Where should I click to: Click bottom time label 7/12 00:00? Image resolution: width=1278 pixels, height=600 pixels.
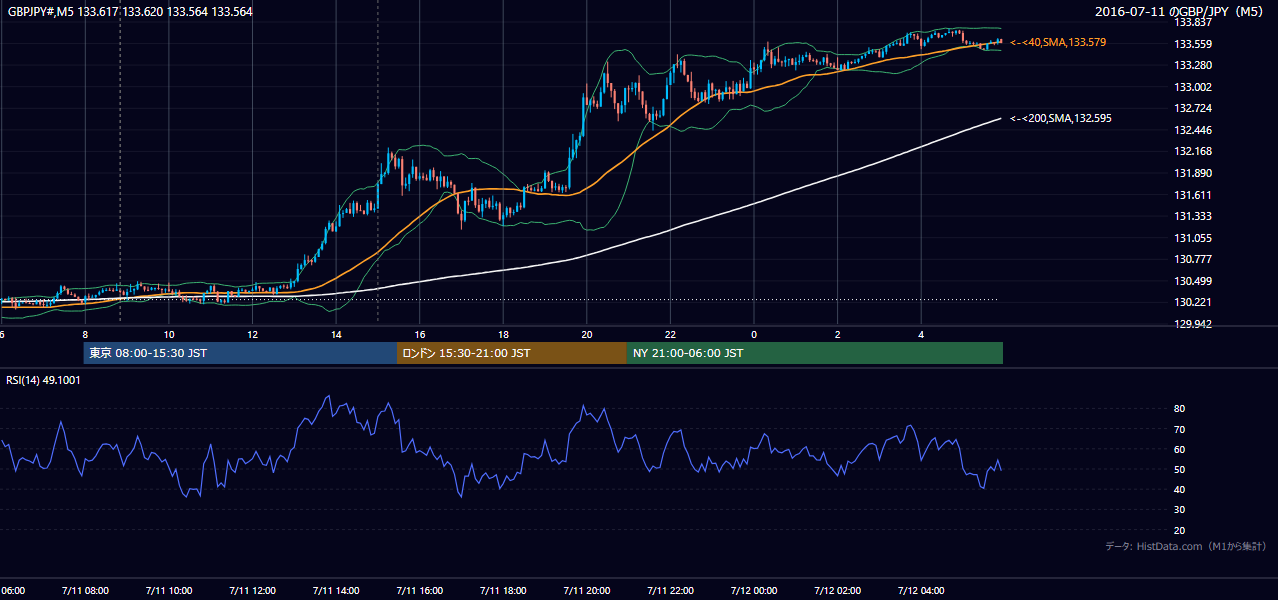[754, 591]
